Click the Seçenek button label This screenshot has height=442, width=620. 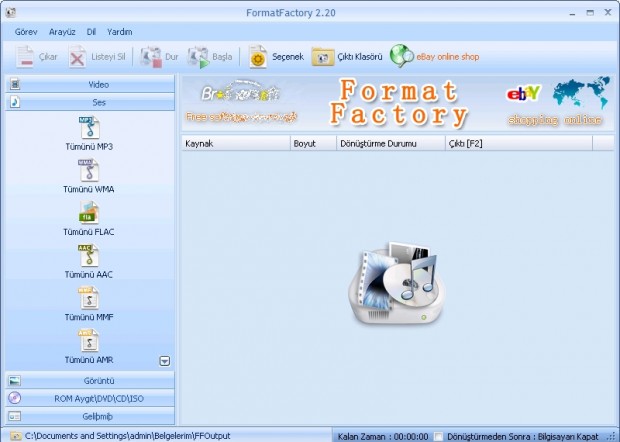click(x=288, y=57)
